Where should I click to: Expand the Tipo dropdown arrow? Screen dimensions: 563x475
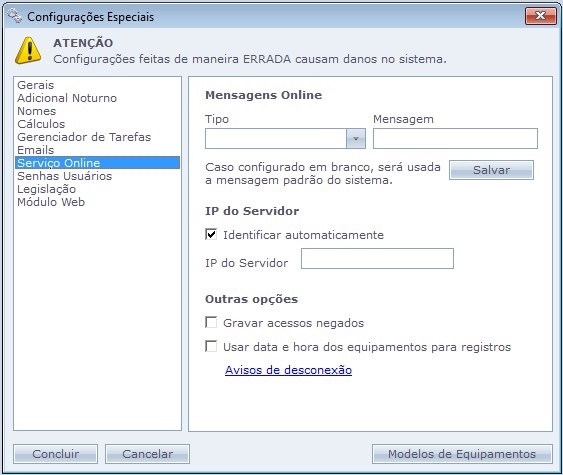(355, 139)
